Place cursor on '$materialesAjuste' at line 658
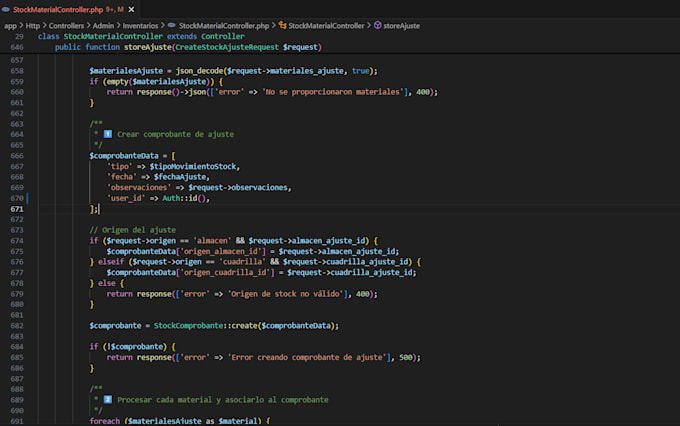Image resolution: width=680 pixels, height=426 pixels. 126,71
